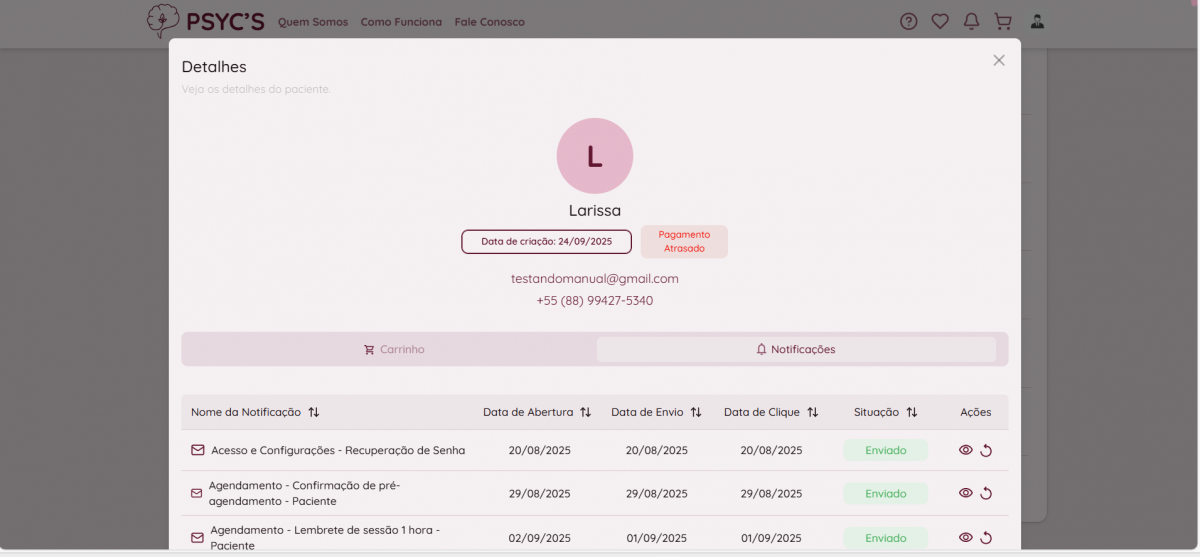Resend the Recuperação de Senha notification
The height and width of the screenshot is (557, 1200).
tap(986, 450)
